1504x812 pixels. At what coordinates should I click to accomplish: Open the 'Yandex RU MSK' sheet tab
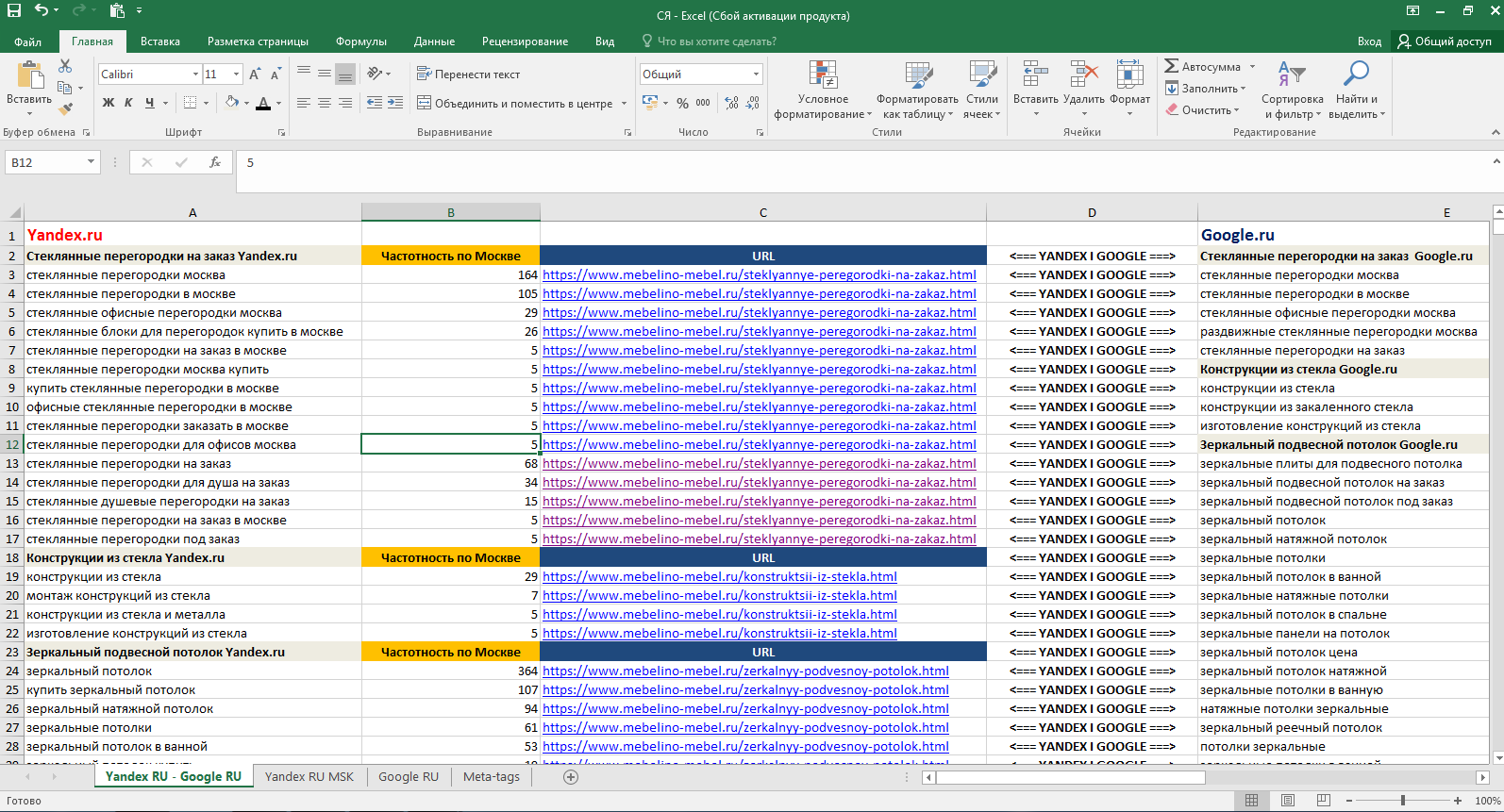(309, 777)
